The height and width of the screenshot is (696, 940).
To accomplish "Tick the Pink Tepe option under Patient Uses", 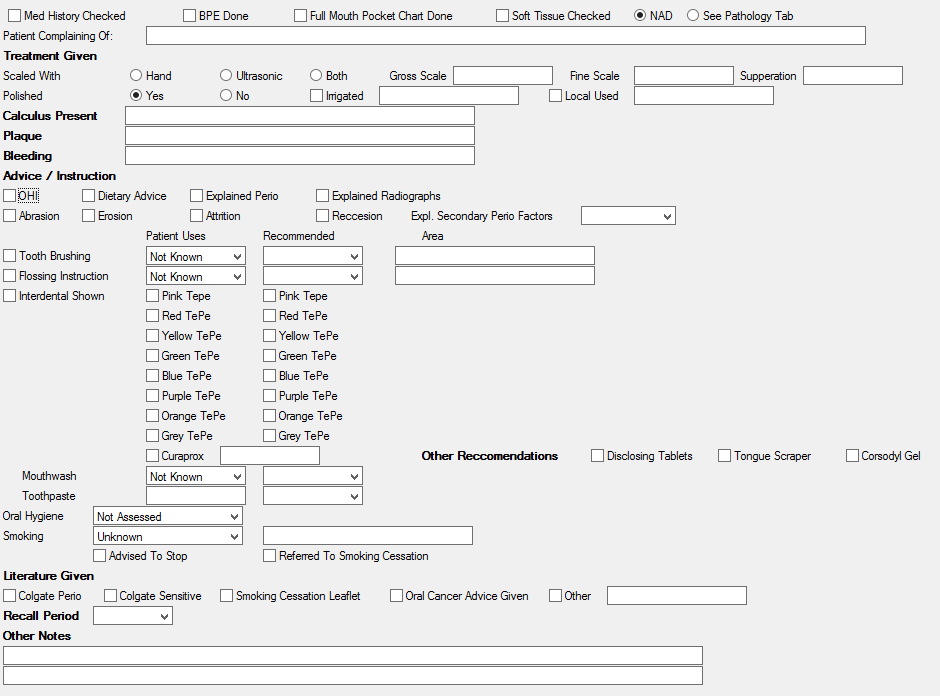I will (x=151, y=295).
